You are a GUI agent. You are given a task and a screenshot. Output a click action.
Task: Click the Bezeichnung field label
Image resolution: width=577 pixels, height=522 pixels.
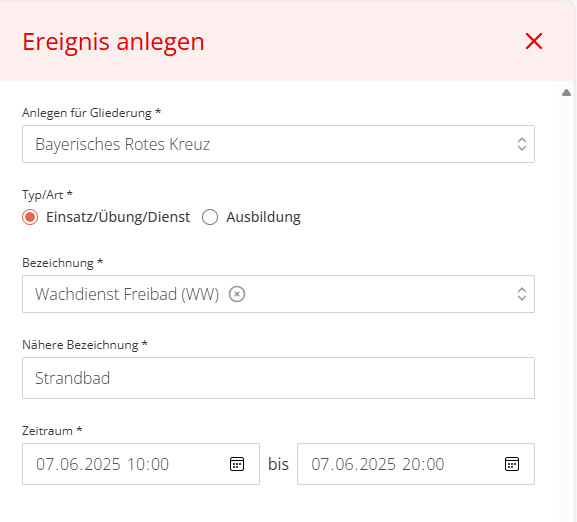point(62,263)
